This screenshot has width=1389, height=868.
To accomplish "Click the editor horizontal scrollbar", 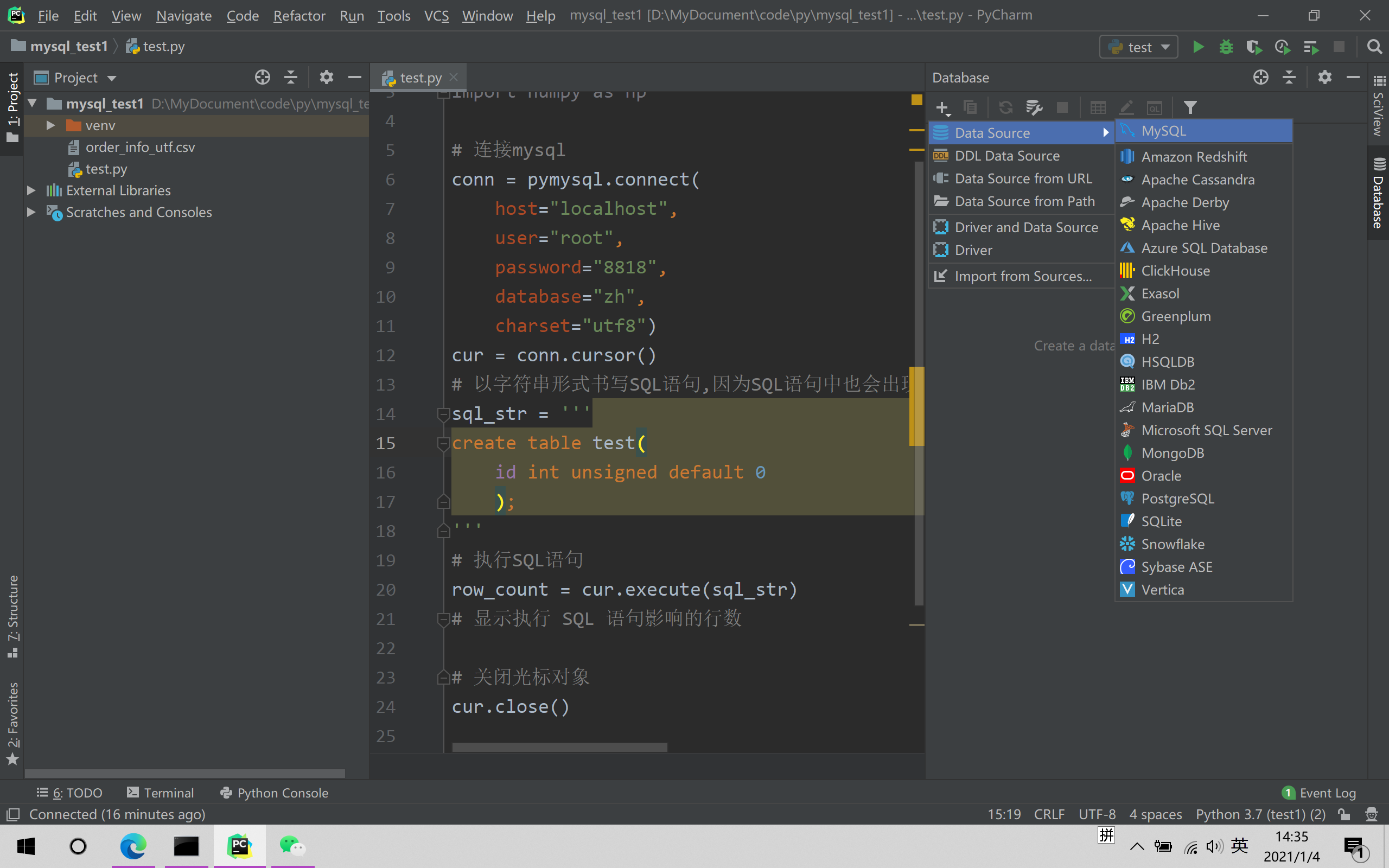I will click(559, 748).
